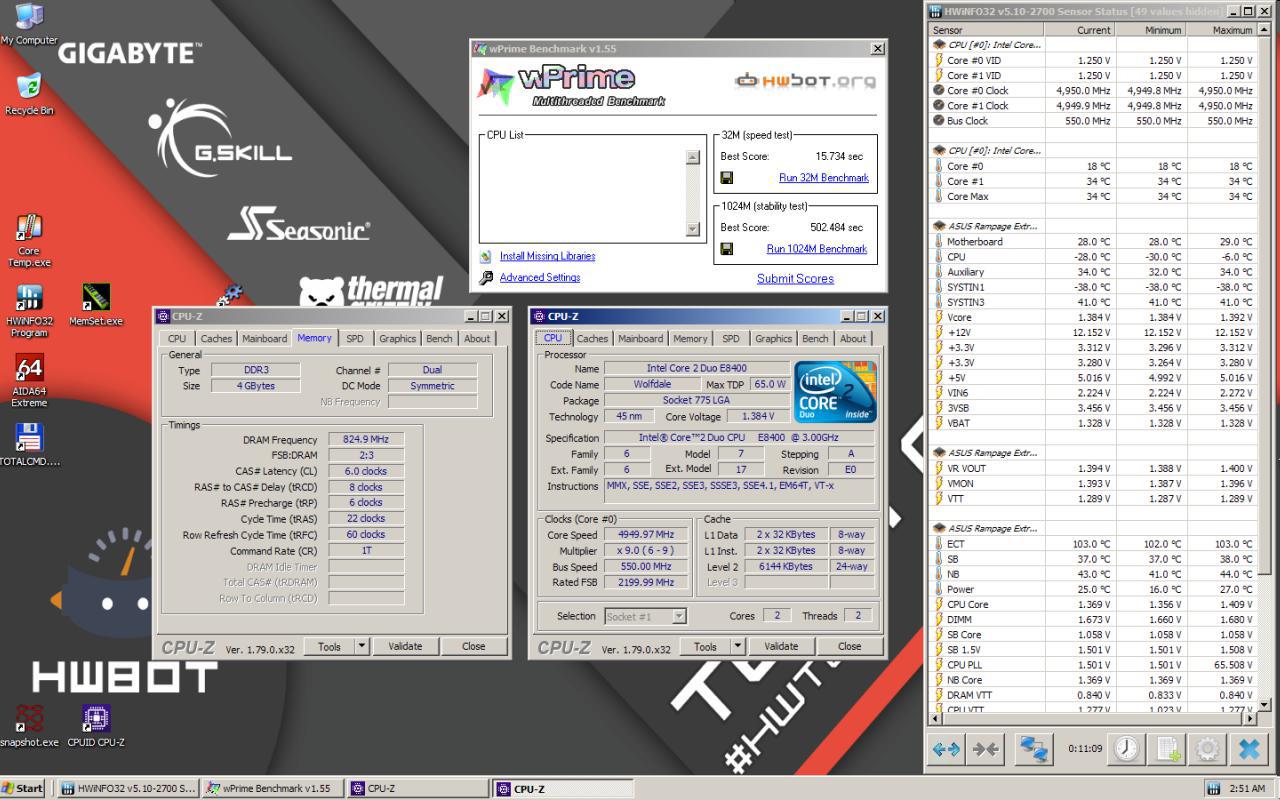Click the Advanced Settings wrench icon
This screenshot has width=1280, height=800.
pos(486,278)
